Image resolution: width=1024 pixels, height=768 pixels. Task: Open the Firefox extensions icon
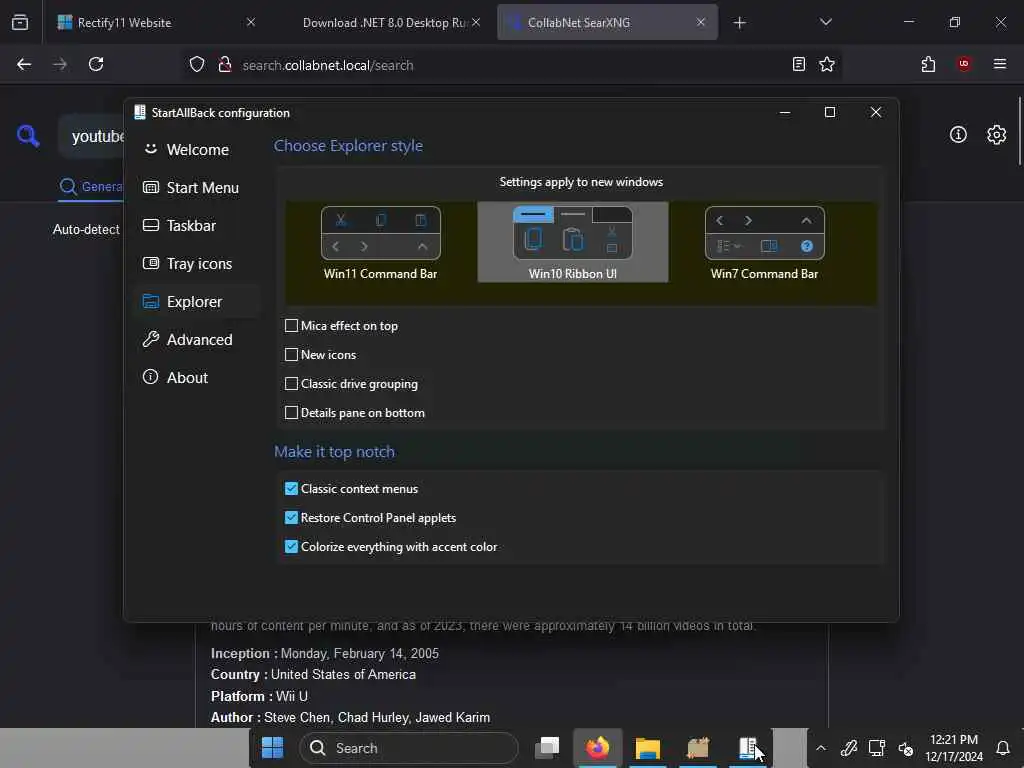point(928,64)
